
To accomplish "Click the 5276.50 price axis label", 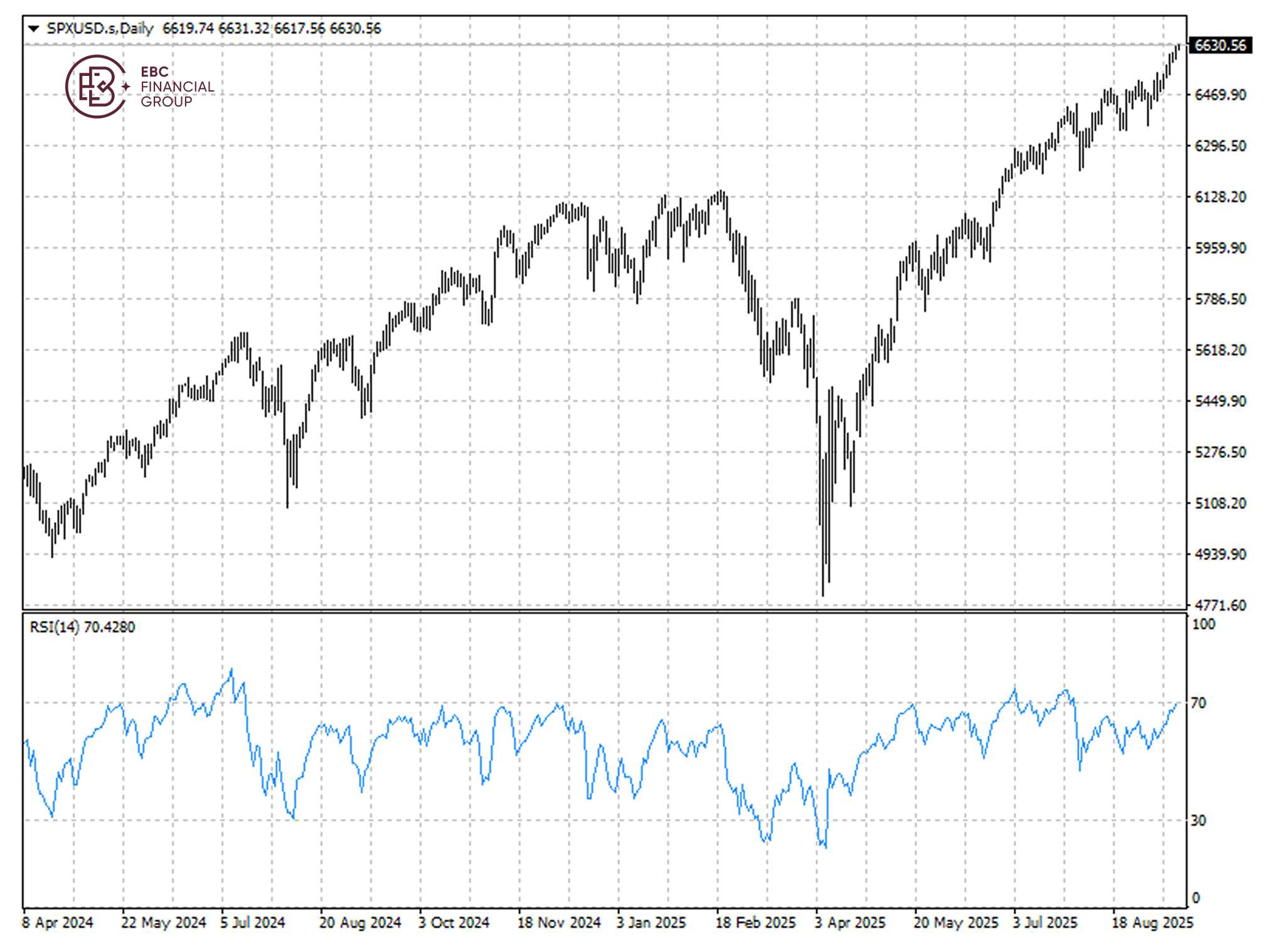I will pos(1220,452).
